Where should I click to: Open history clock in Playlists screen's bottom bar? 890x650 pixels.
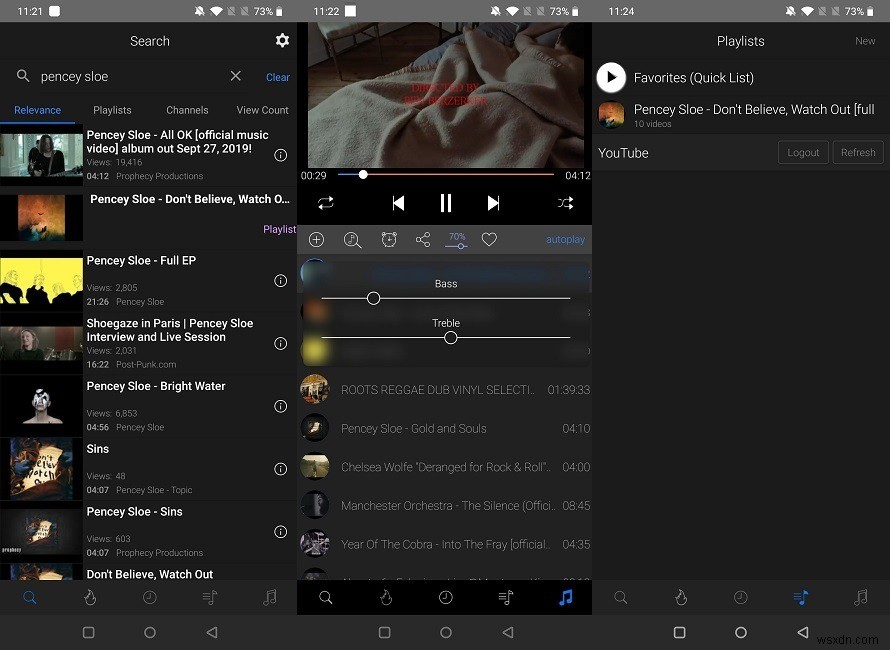741,597
